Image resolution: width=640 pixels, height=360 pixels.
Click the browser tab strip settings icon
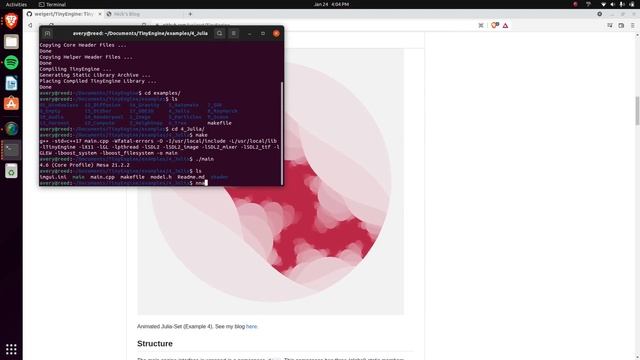600,14
